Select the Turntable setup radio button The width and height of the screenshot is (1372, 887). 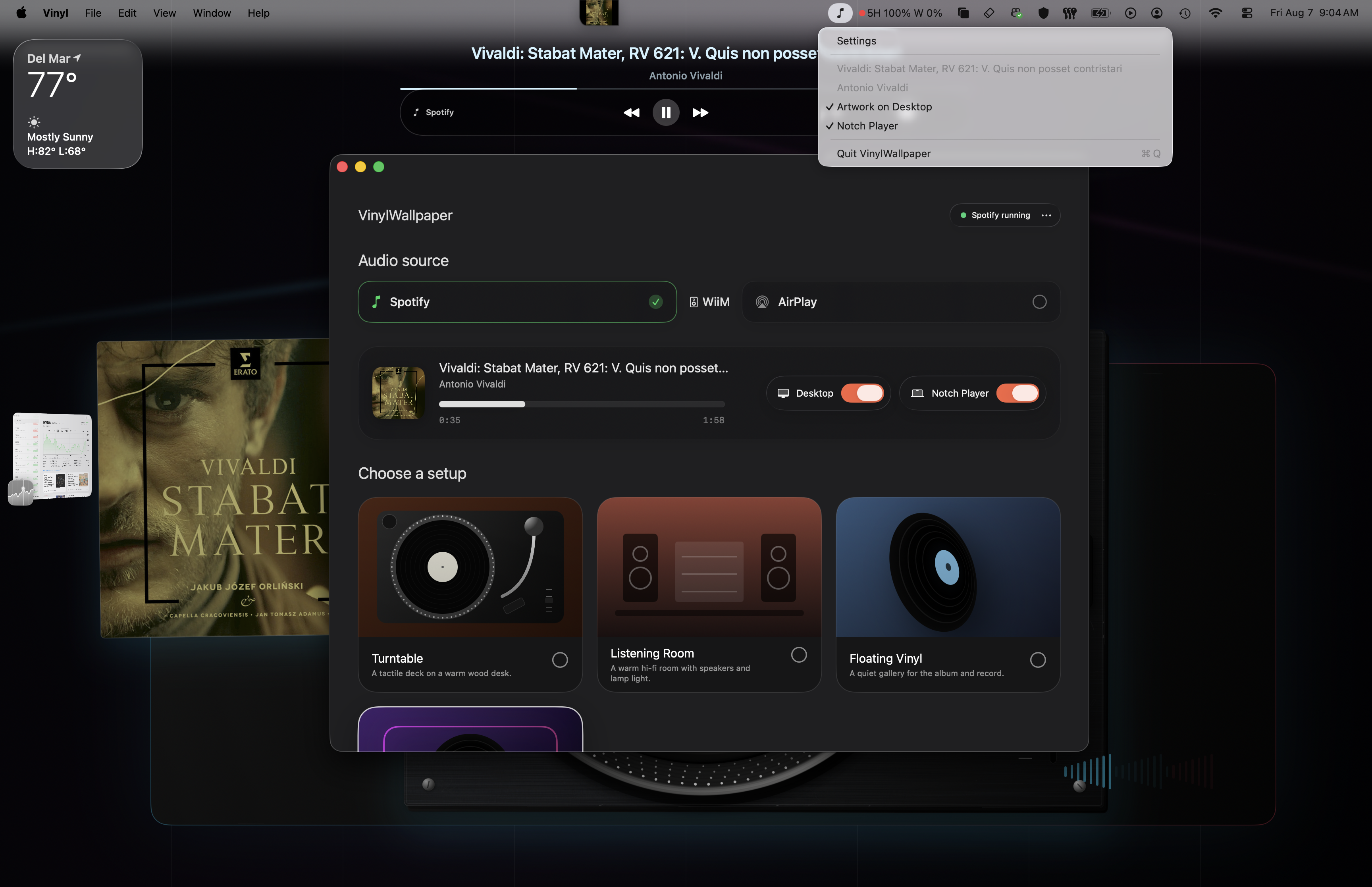[x=560, y=660]
